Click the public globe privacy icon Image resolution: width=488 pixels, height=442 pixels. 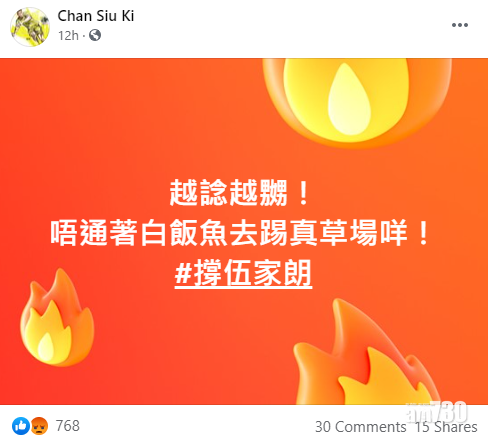tap(95, 35)
